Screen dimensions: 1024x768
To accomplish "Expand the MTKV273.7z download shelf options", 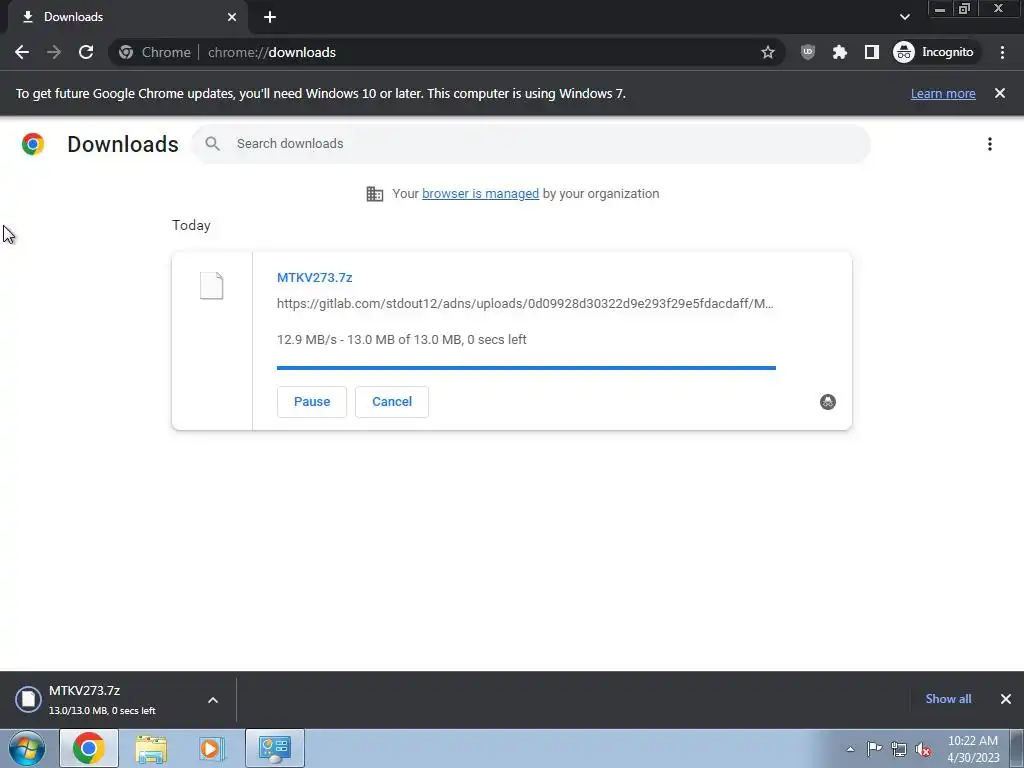I will pyautogui.click(x=213, y=700).
